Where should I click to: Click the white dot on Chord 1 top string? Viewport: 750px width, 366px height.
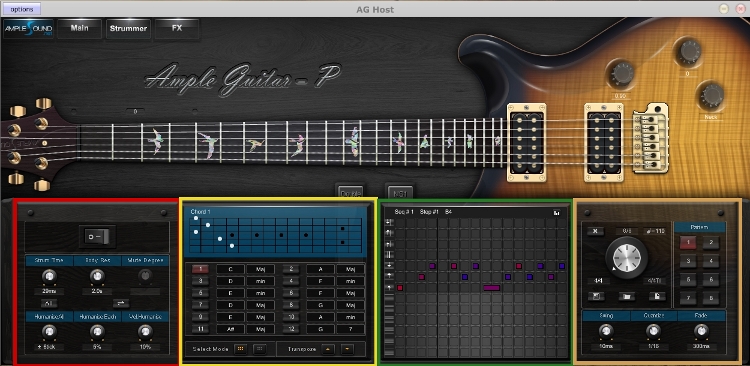[196, 218]
